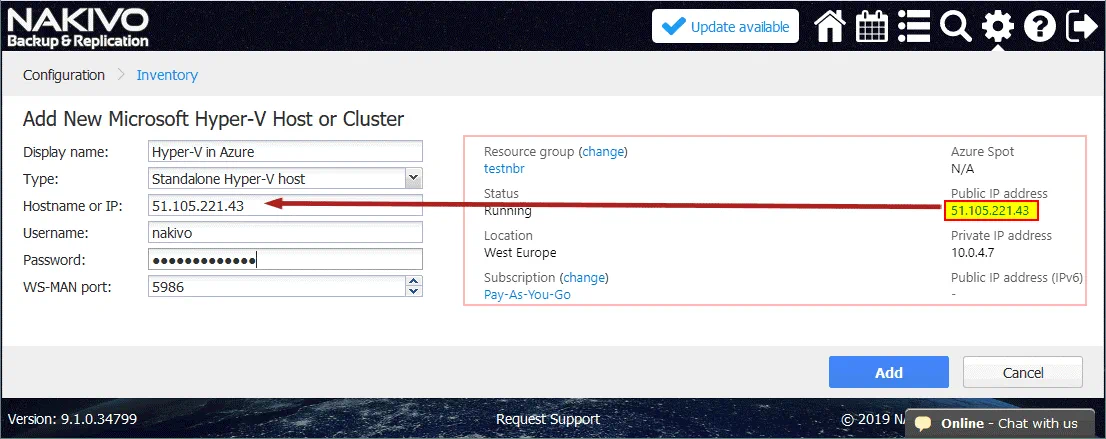Expand the Type dropdown list

413,178
